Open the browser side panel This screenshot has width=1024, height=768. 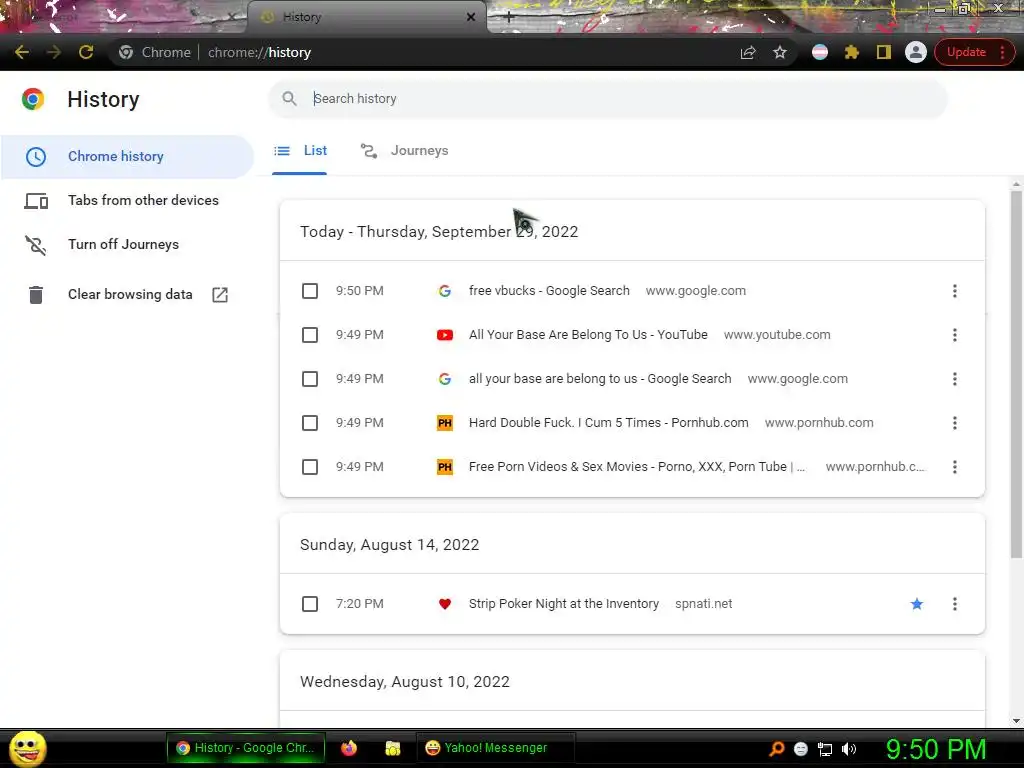click(884, 52)
